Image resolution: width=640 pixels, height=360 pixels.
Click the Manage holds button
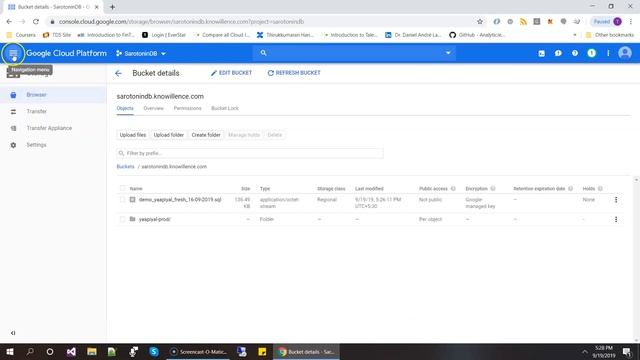[x=244, y=135]
